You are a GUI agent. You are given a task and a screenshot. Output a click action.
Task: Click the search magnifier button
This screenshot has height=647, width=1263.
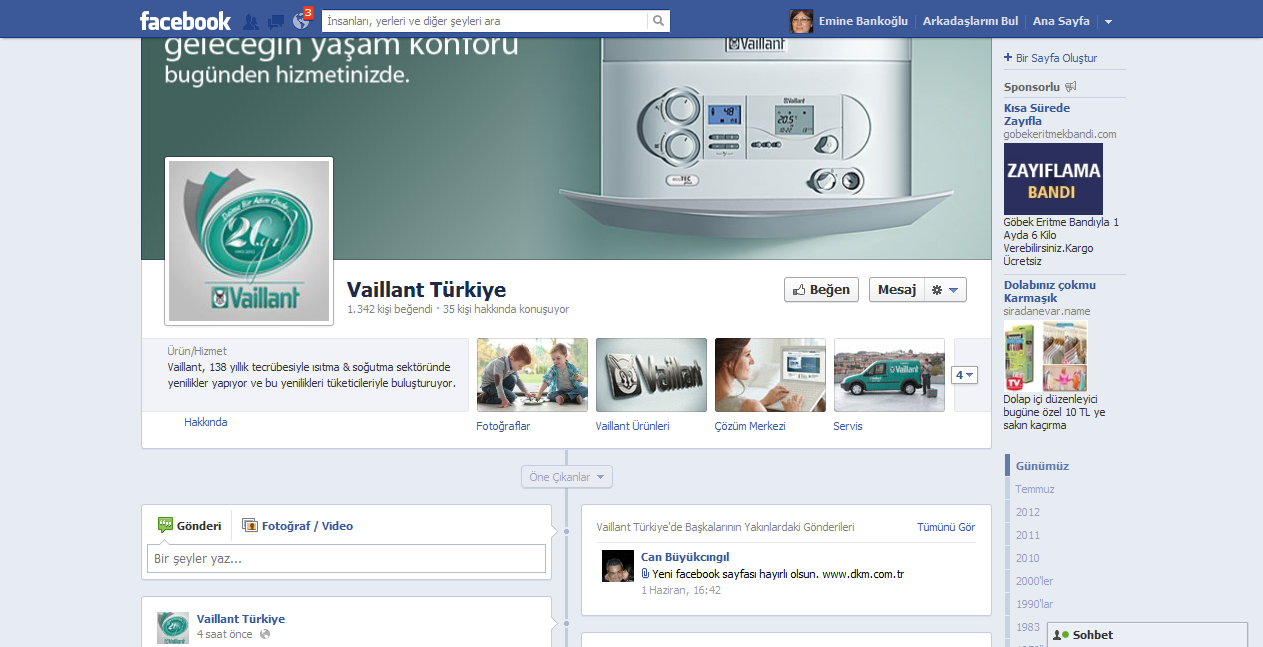(x=658, y=21)
